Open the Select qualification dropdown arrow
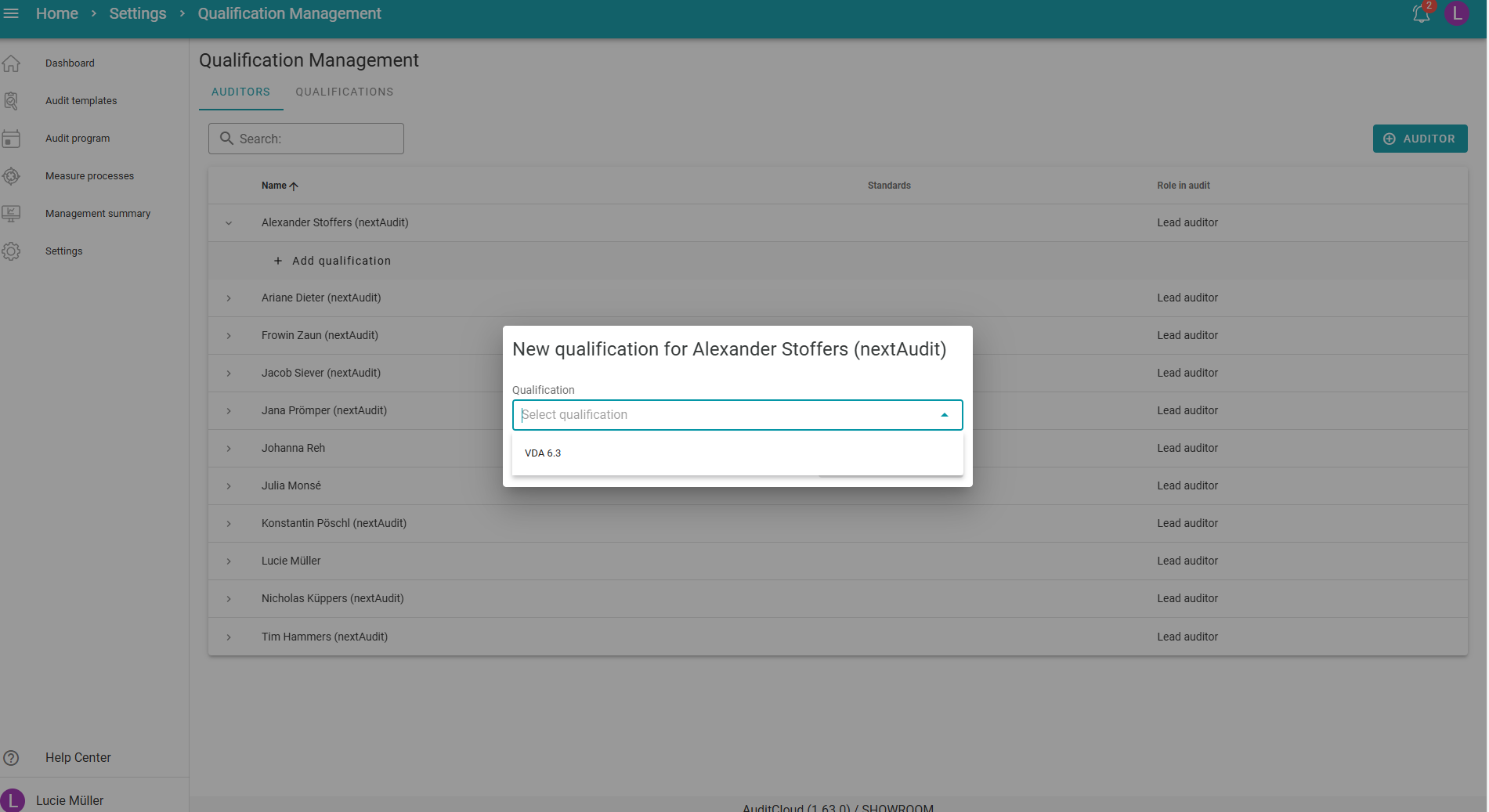The width and height of the screenshot is (1489, 812). click(x=944, y=415)
